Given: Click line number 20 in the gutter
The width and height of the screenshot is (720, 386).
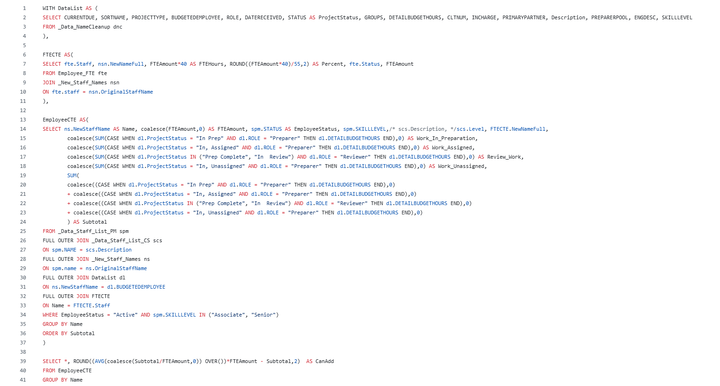Looking at the screenshot, I should coord(23,185).
